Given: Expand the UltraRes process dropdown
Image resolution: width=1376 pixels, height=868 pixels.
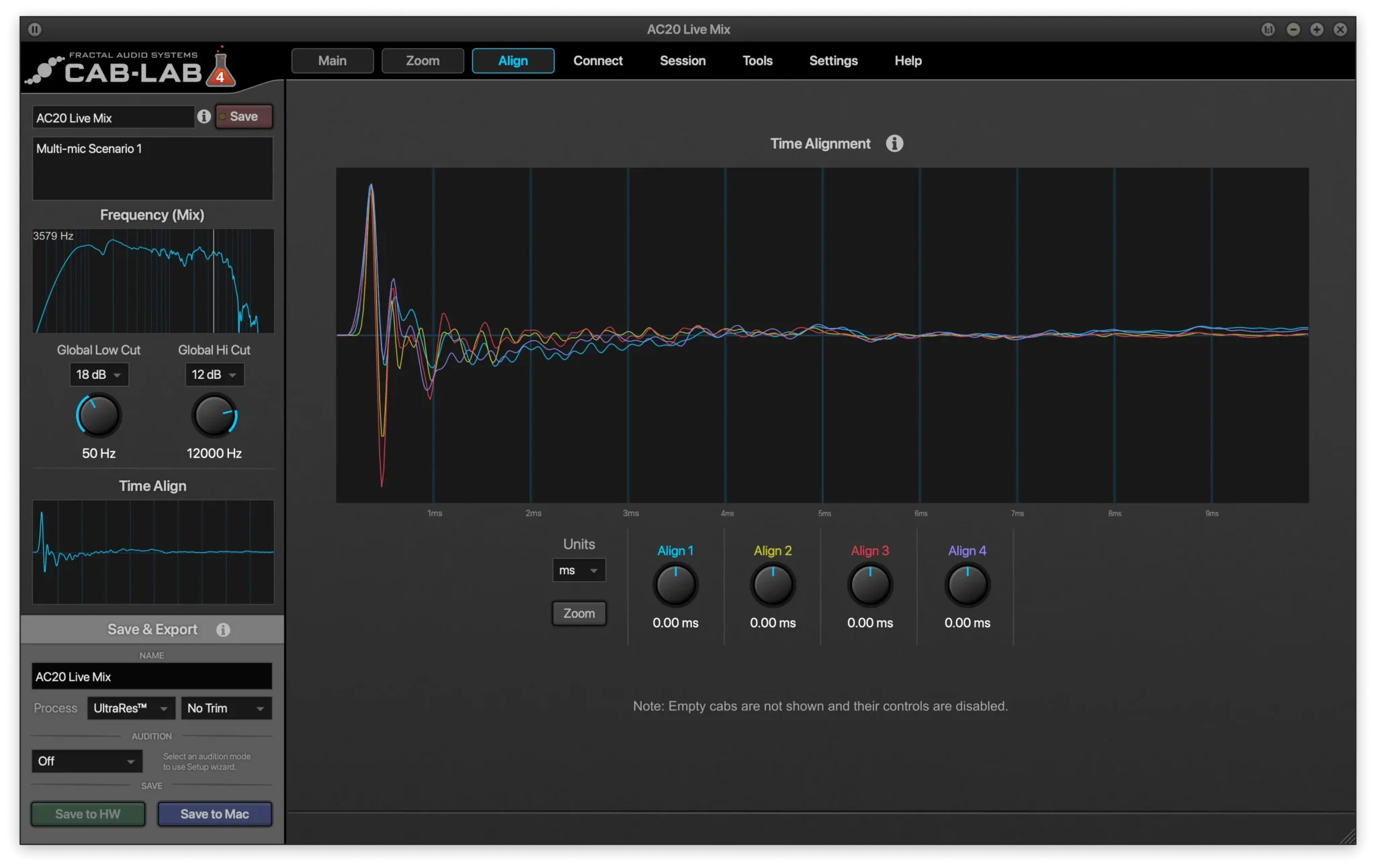Looking at the screenshot, I should pos(131,708).
